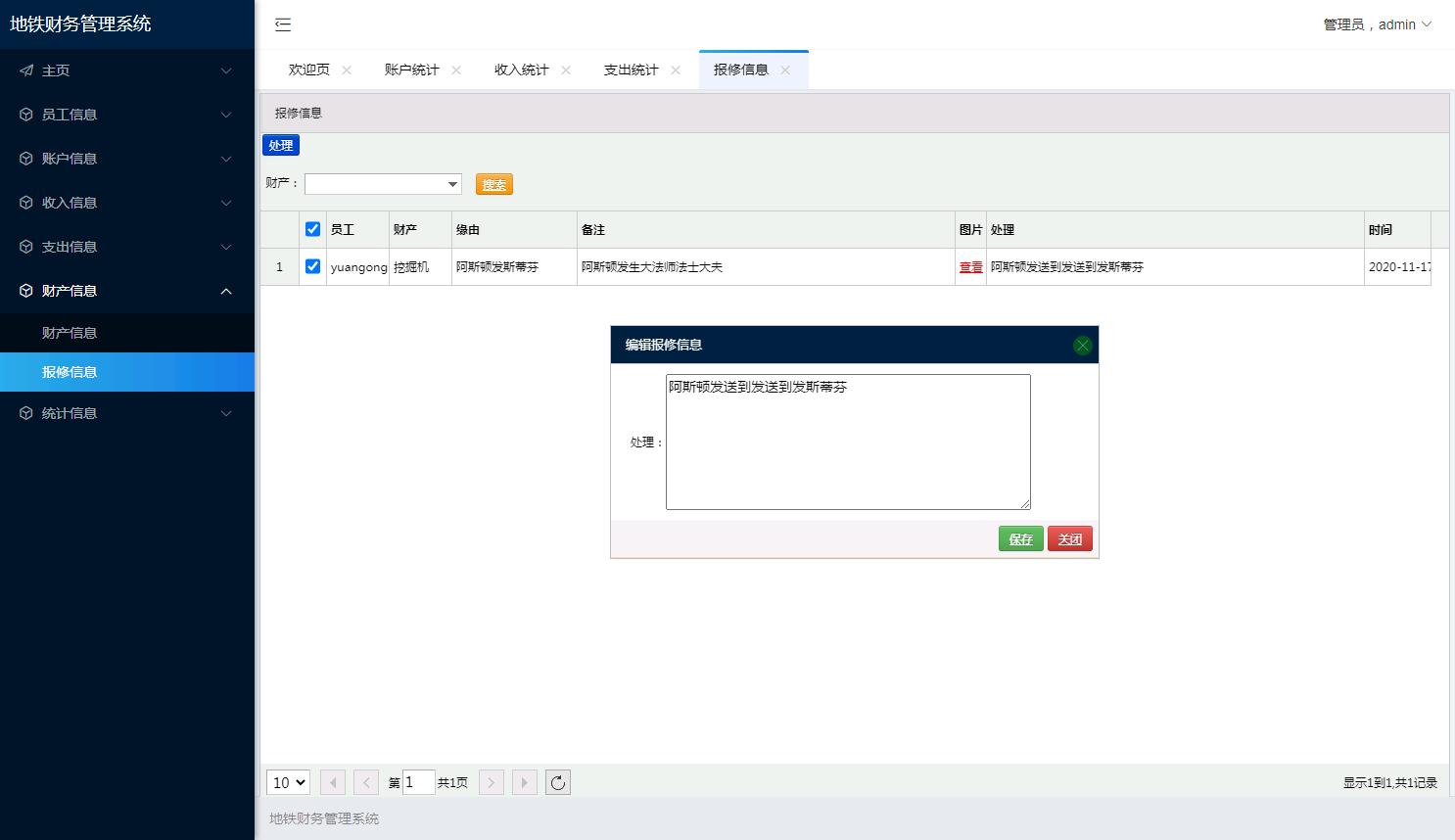Image resolution: width=1455 pixels, height=840 pixels.
Task: Click the 员工 column header
Action: (x=357, y=229)
